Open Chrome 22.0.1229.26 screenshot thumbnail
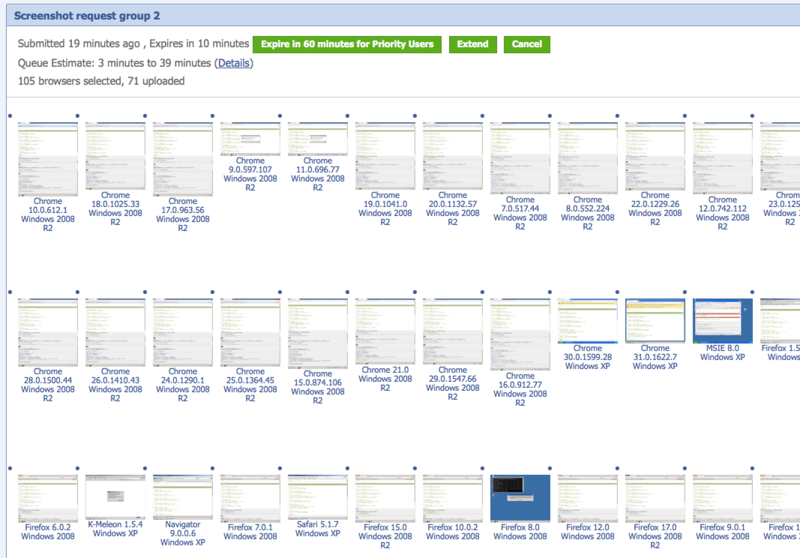Image resolution: width=800 pixels, height=558 pixels. [655, 156]
